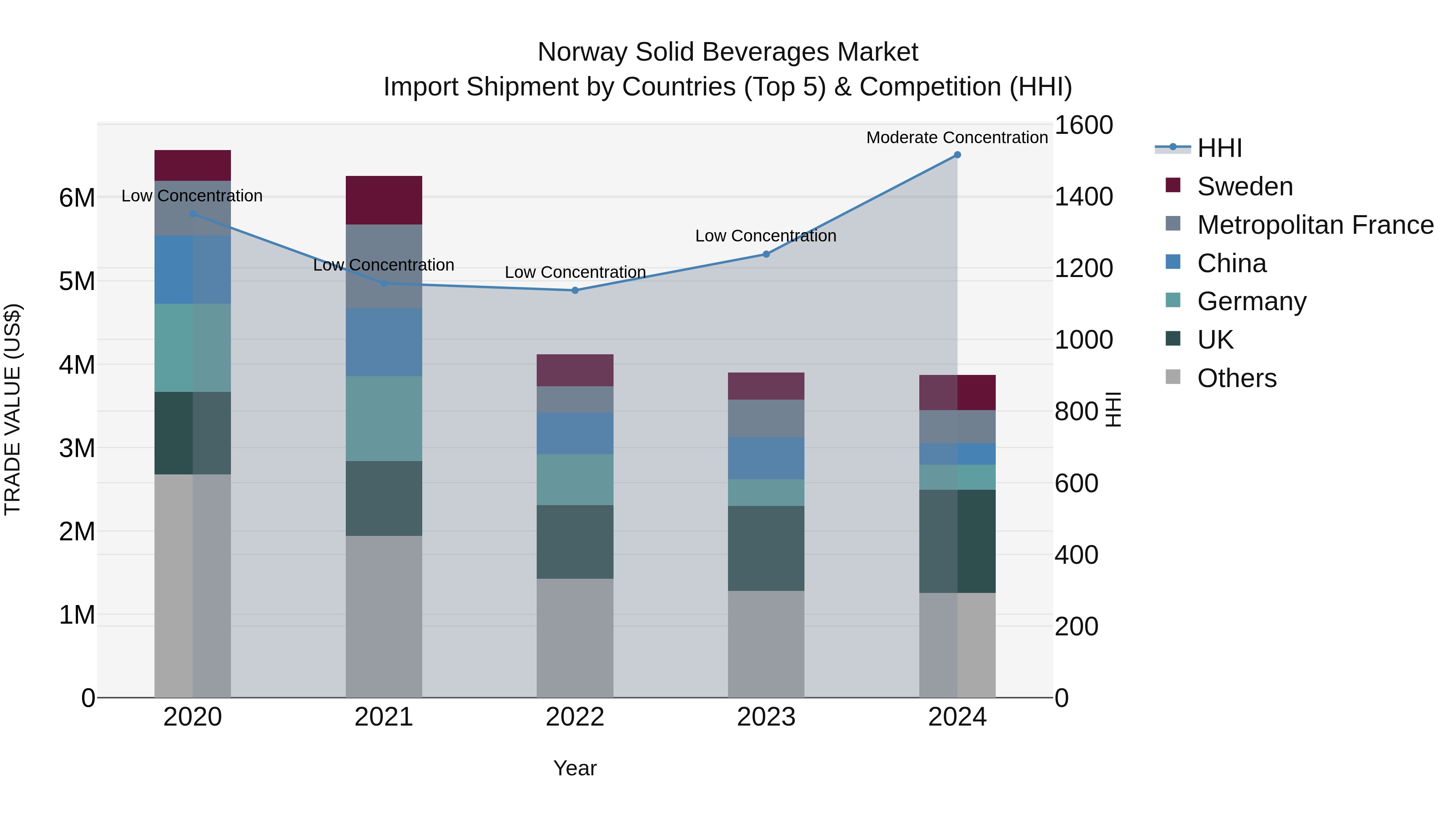Viewport: 1456px width, 819px height.
Task: Click the 3M tick on trade value axis
Action: 77,448
